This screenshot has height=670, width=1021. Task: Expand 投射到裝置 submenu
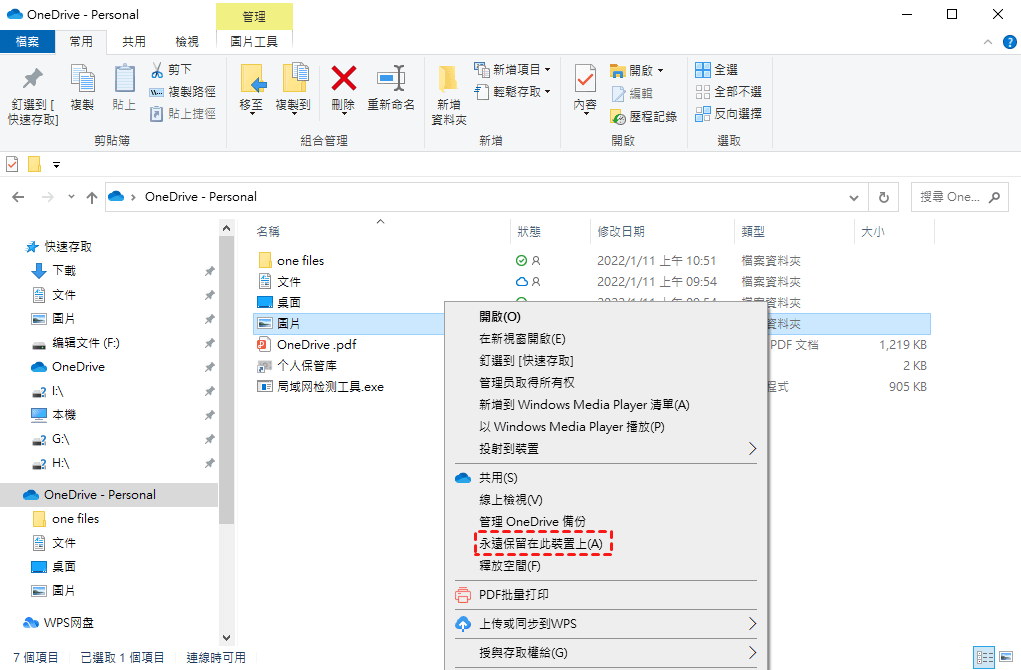606,449
